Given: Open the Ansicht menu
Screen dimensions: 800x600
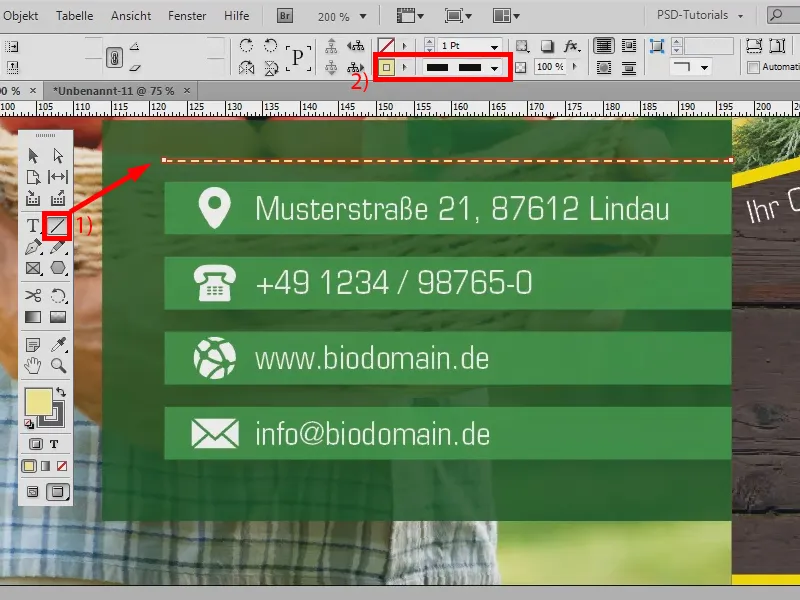Looking at the screenshot, I should [131, 16].
